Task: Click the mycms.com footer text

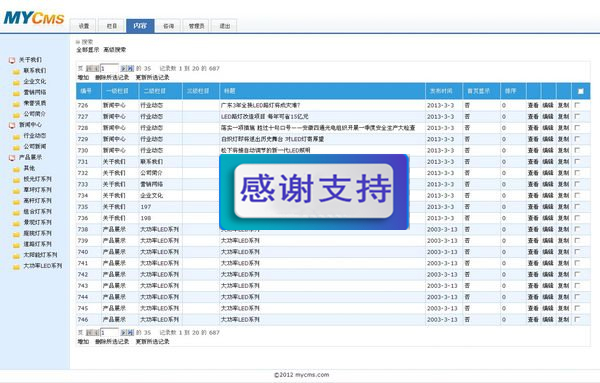Action: click(312, 375)
